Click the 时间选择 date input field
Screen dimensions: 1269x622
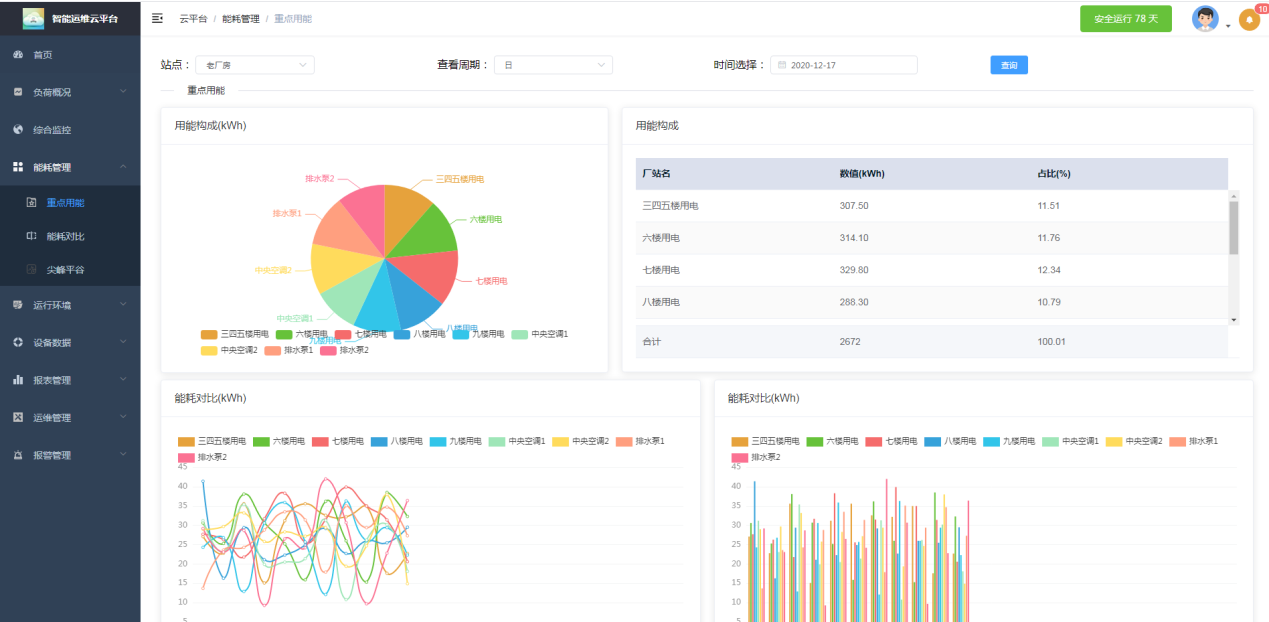tap(843, 65)
